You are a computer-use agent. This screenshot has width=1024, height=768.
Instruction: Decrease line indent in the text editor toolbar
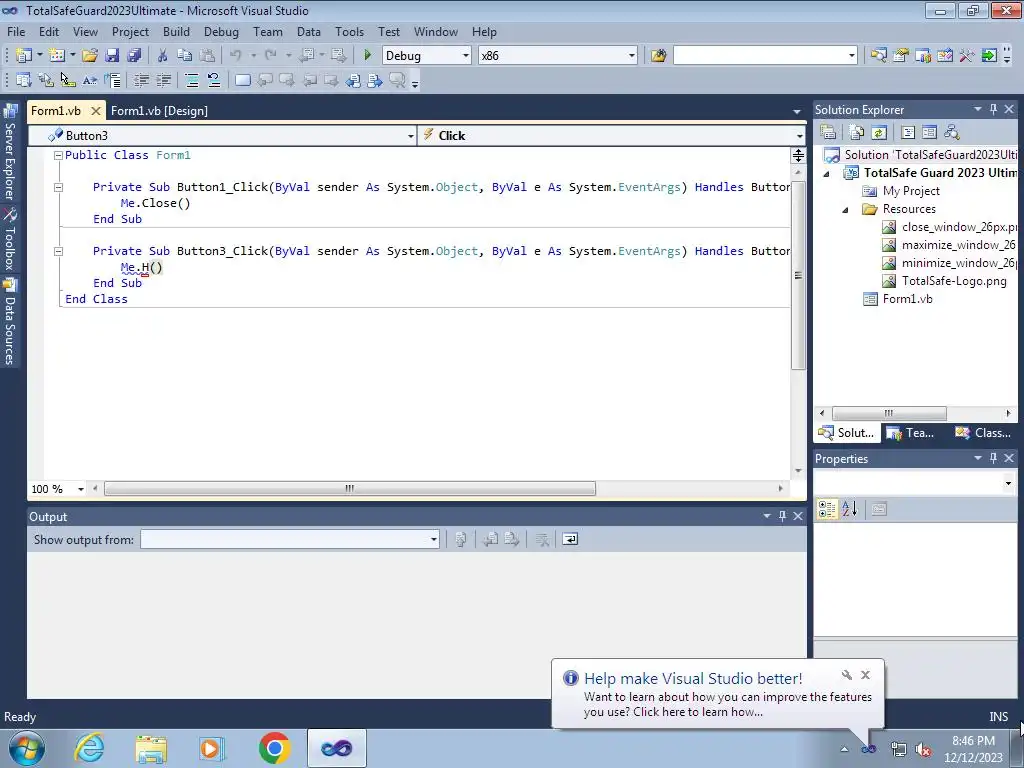[141, 80]
